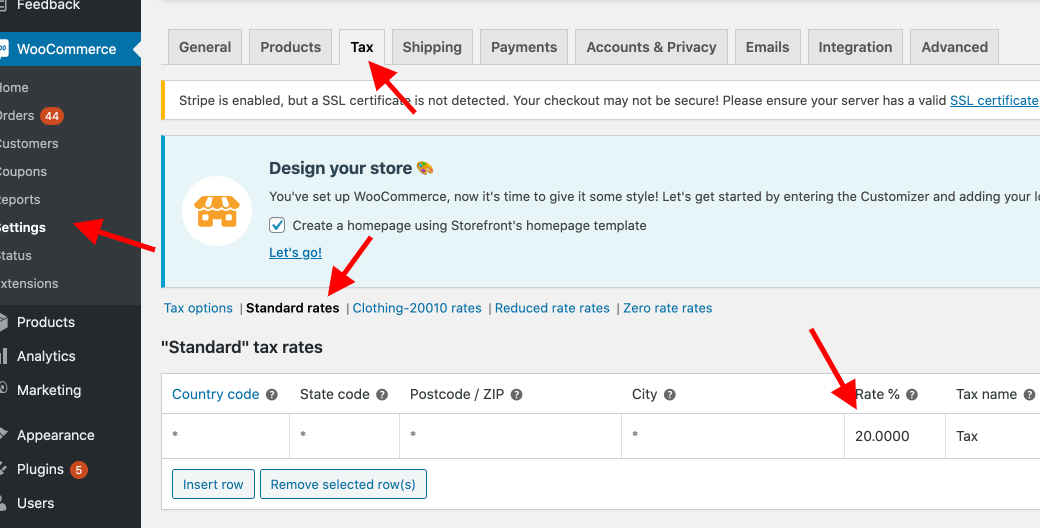This screenshot has height=528, width=1040.
Task: Open the Tax options section link
Action: coord(198,308)
